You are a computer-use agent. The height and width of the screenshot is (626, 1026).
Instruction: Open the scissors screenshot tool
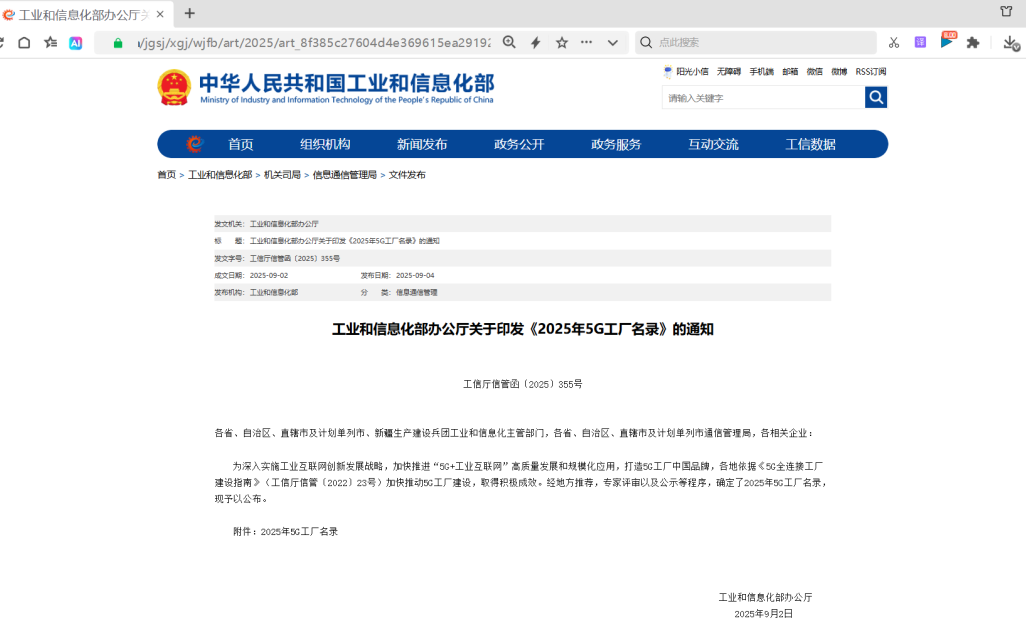(894, 43)
